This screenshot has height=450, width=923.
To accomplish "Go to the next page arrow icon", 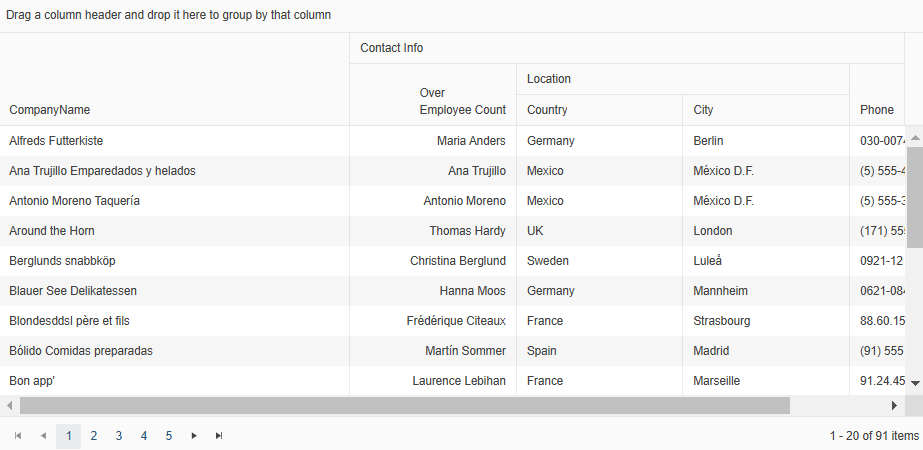I will coord(194,436).
